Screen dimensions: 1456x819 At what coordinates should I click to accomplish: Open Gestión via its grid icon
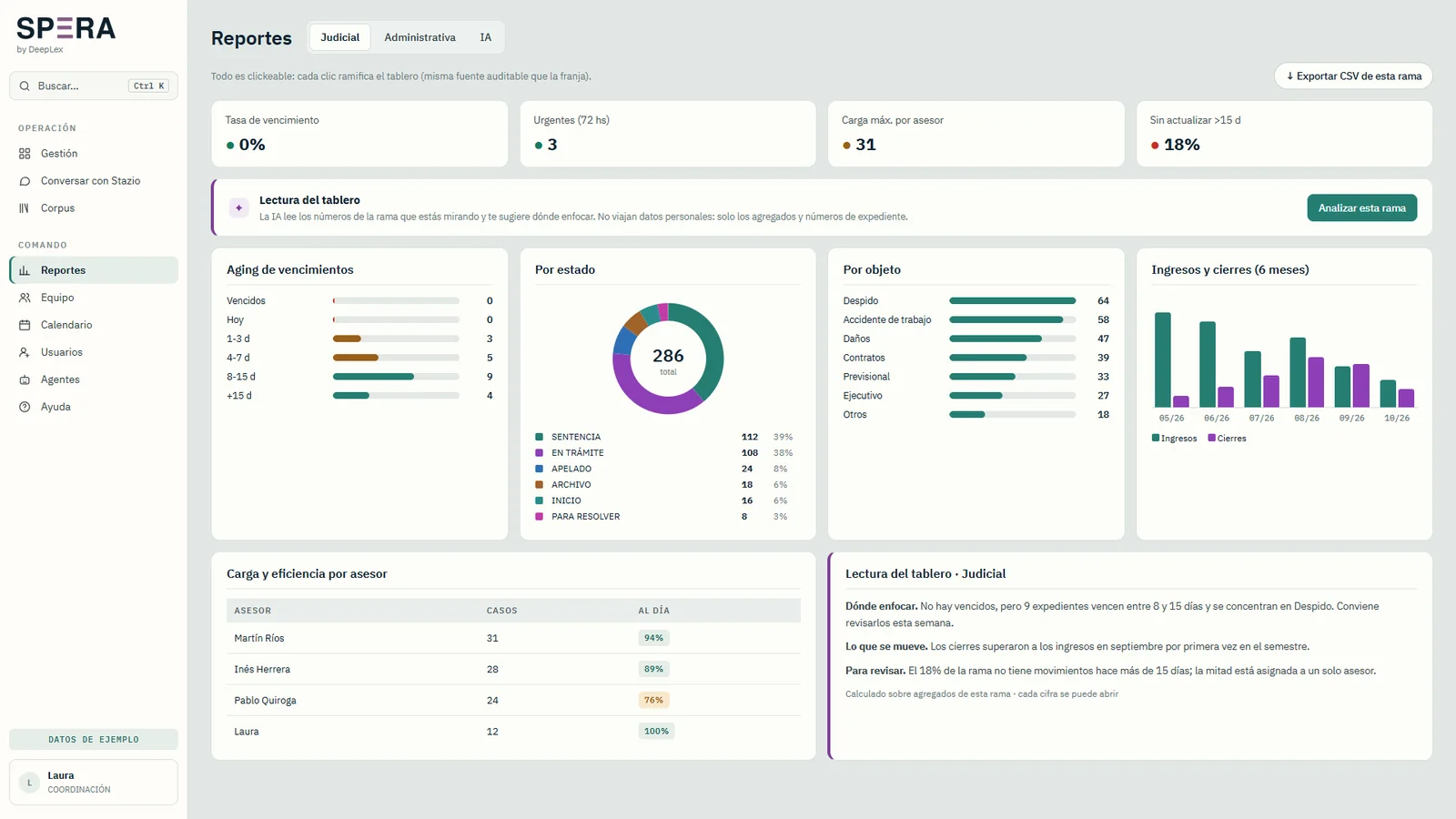click(25, 154)
